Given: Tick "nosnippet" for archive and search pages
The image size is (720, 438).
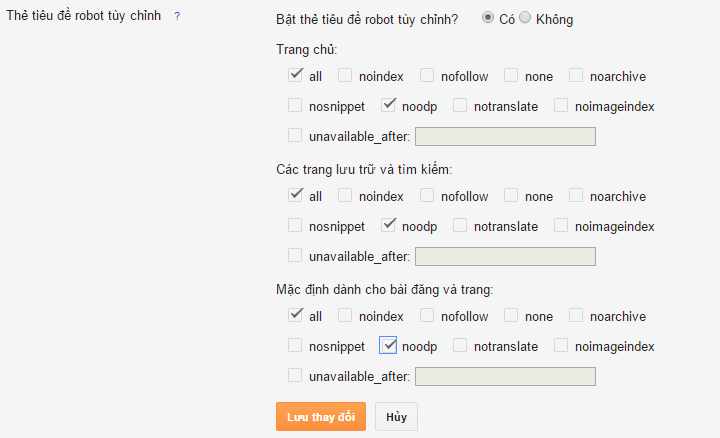Looking at the screenshot, I should coord(295,225).
